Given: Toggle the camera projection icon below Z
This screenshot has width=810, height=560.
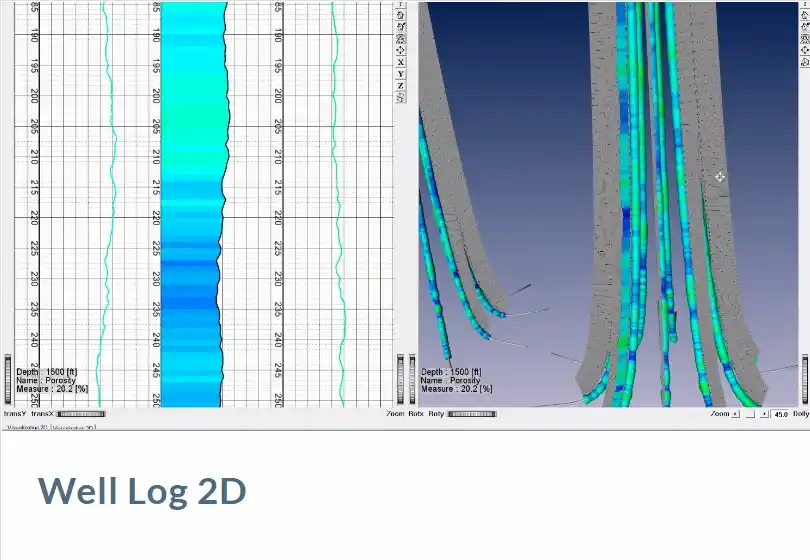Looking at the screenshot, I should pos(401,98).
